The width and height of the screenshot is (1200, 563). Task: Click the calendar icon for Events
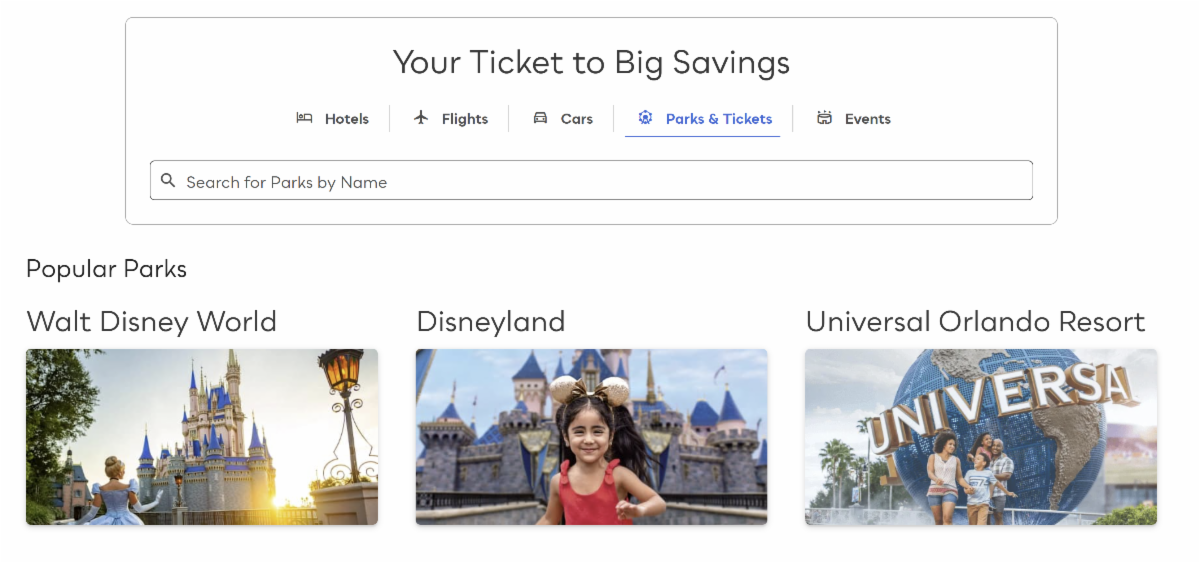824,118
